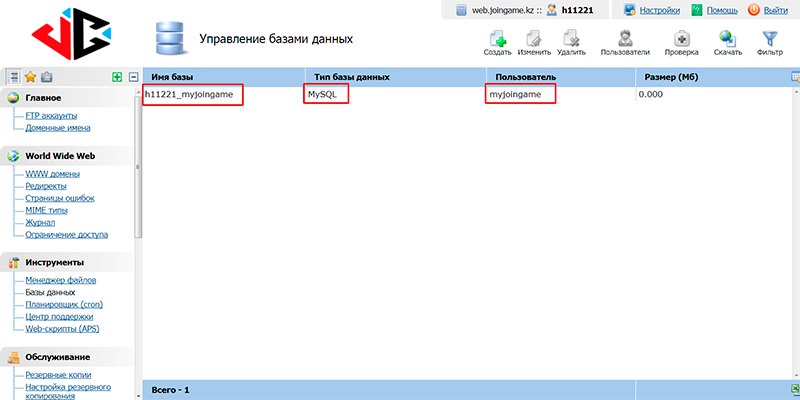
Task: Open FTP аккаунты in the sidebar
Action: 52,116
